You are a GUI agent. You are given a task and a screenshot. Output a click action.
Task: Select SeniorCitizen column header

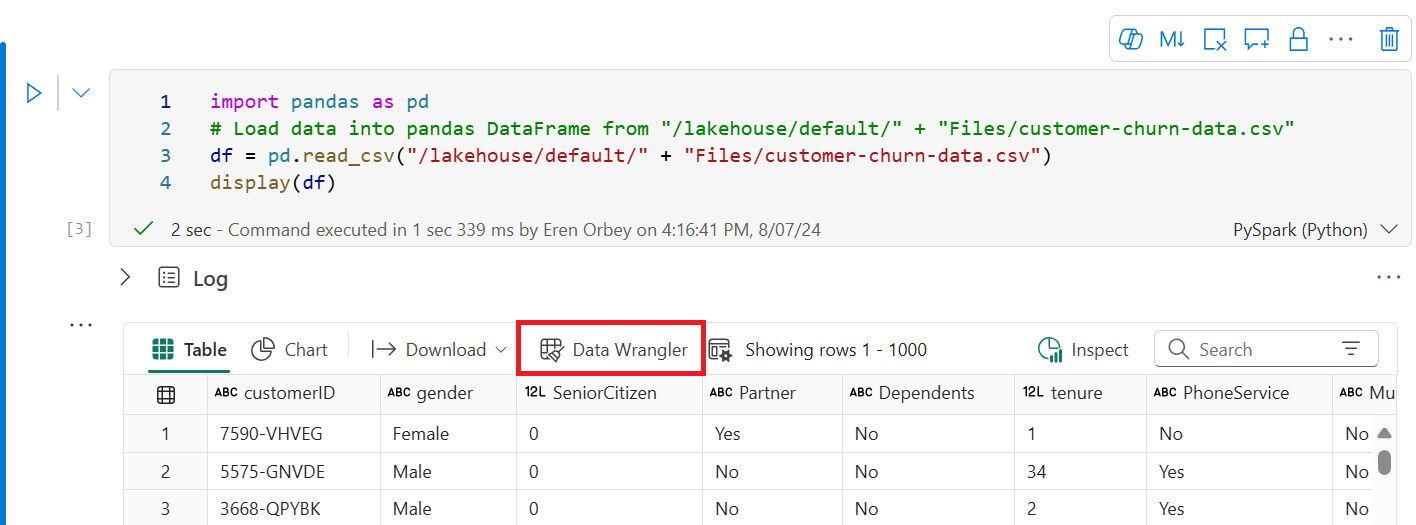click(609, 393)
